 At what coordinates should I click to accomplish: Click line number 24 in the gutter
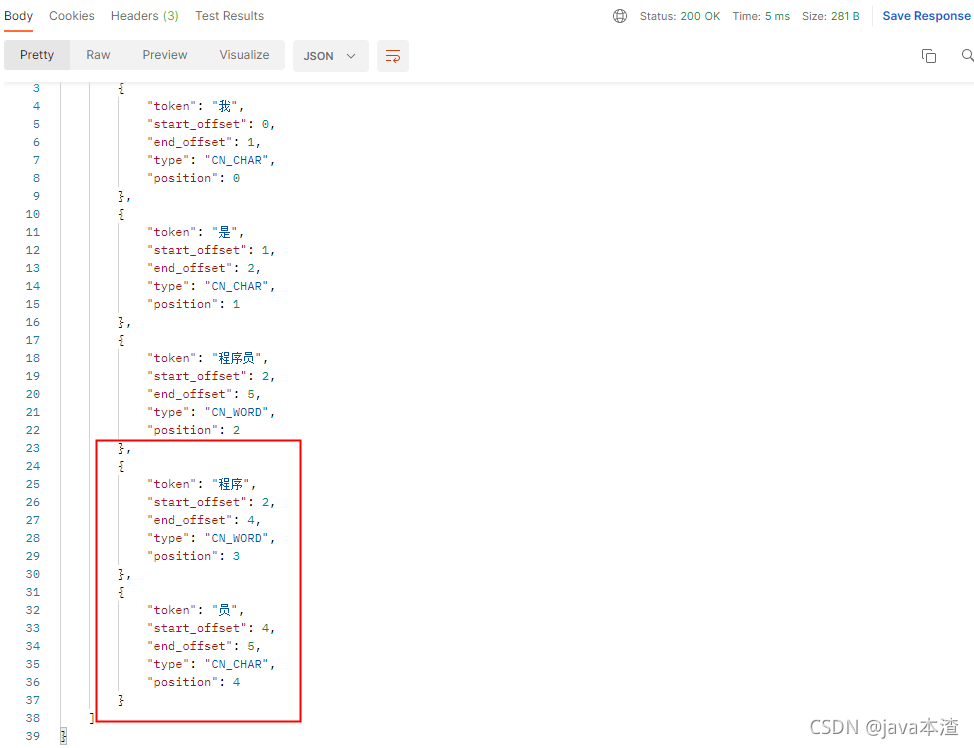click(x=32, y=467)
